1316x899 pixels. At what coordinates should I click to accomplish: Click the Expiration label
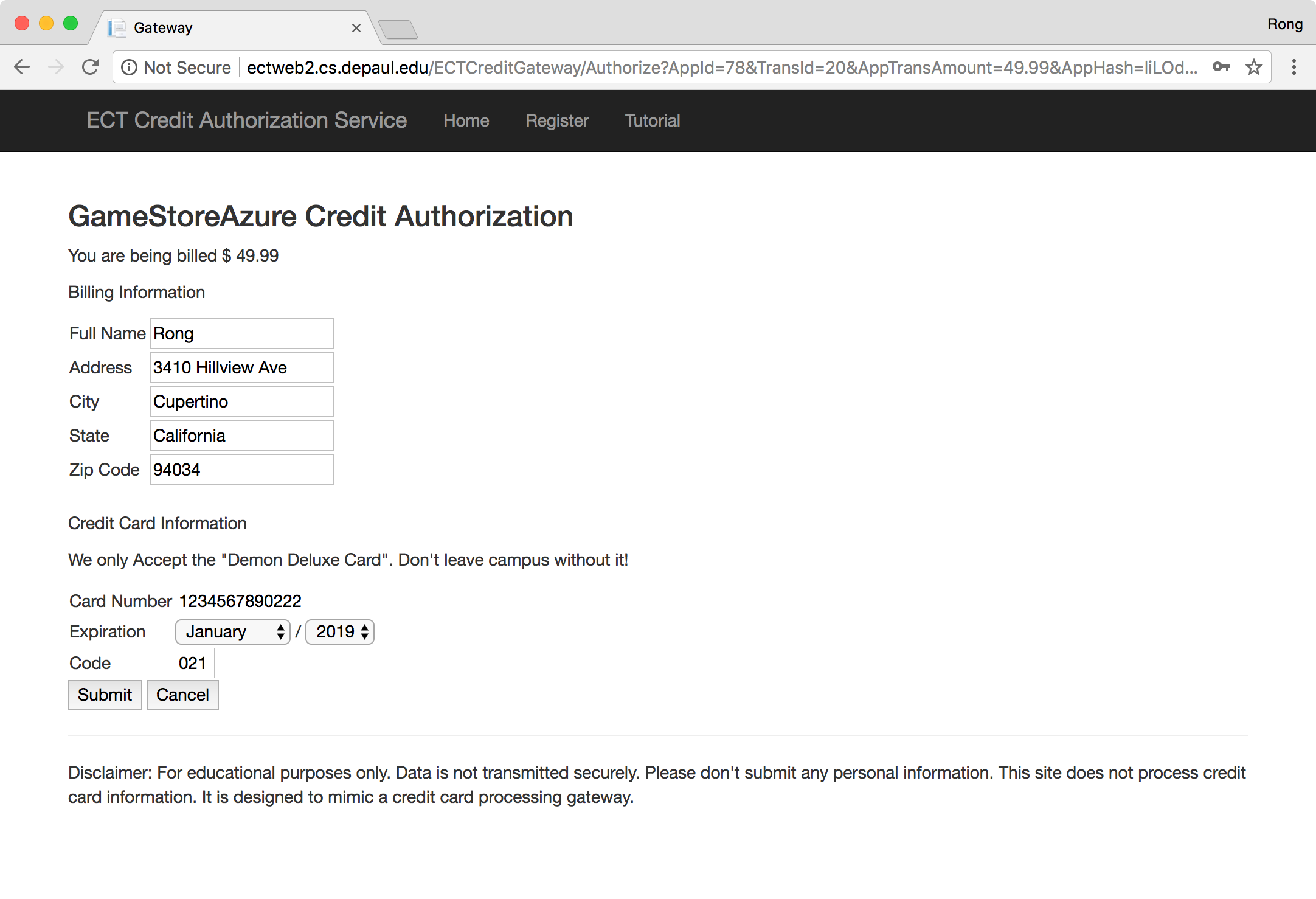(108, 631)
